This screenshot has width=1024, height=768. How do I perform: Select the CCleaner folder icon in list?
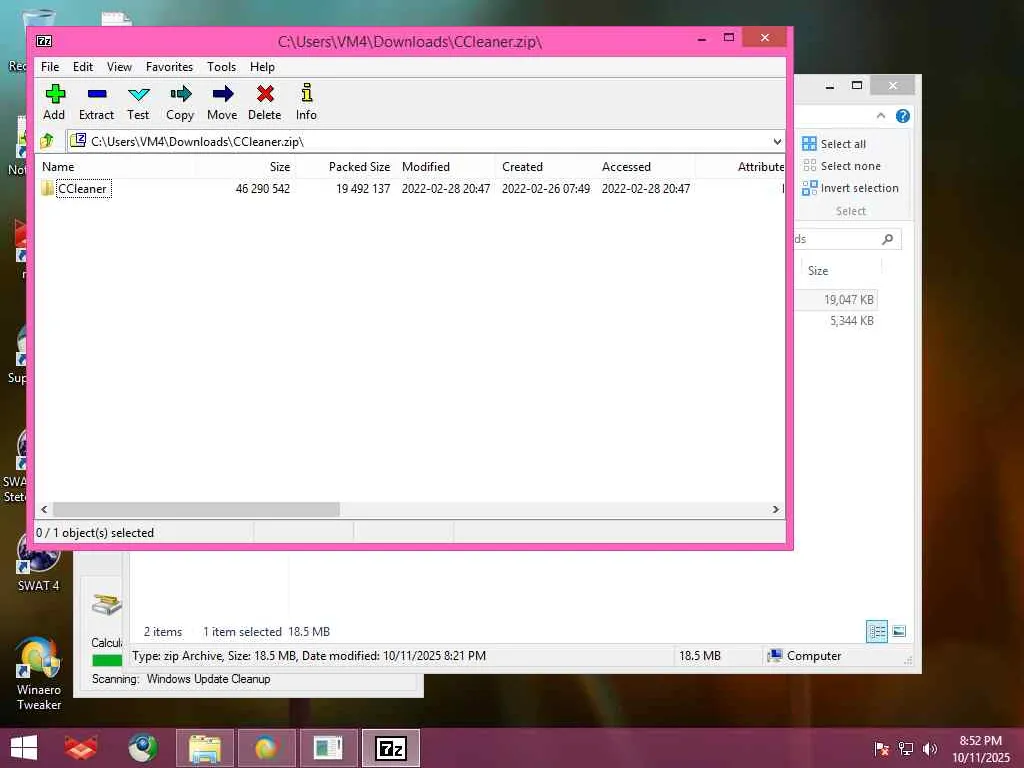point(47,188)
